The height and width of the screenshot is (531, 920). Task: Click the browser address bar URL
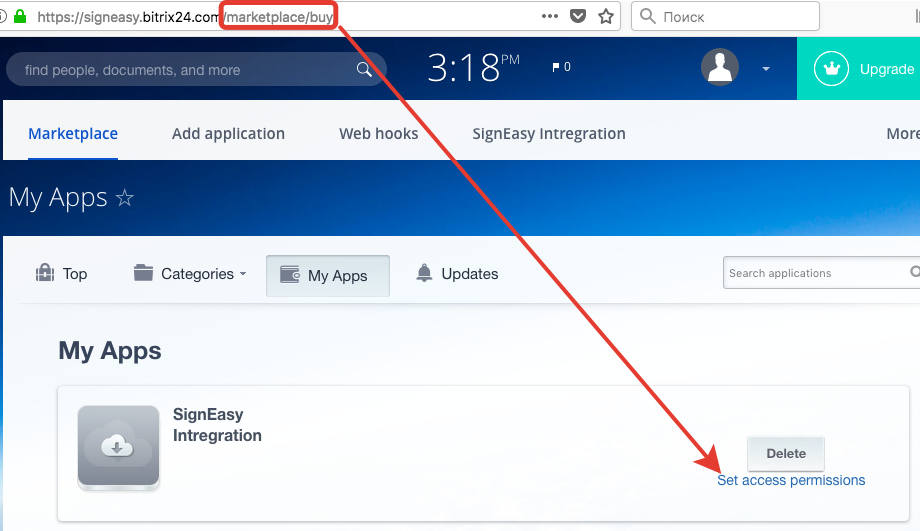(x=185, y=17)
